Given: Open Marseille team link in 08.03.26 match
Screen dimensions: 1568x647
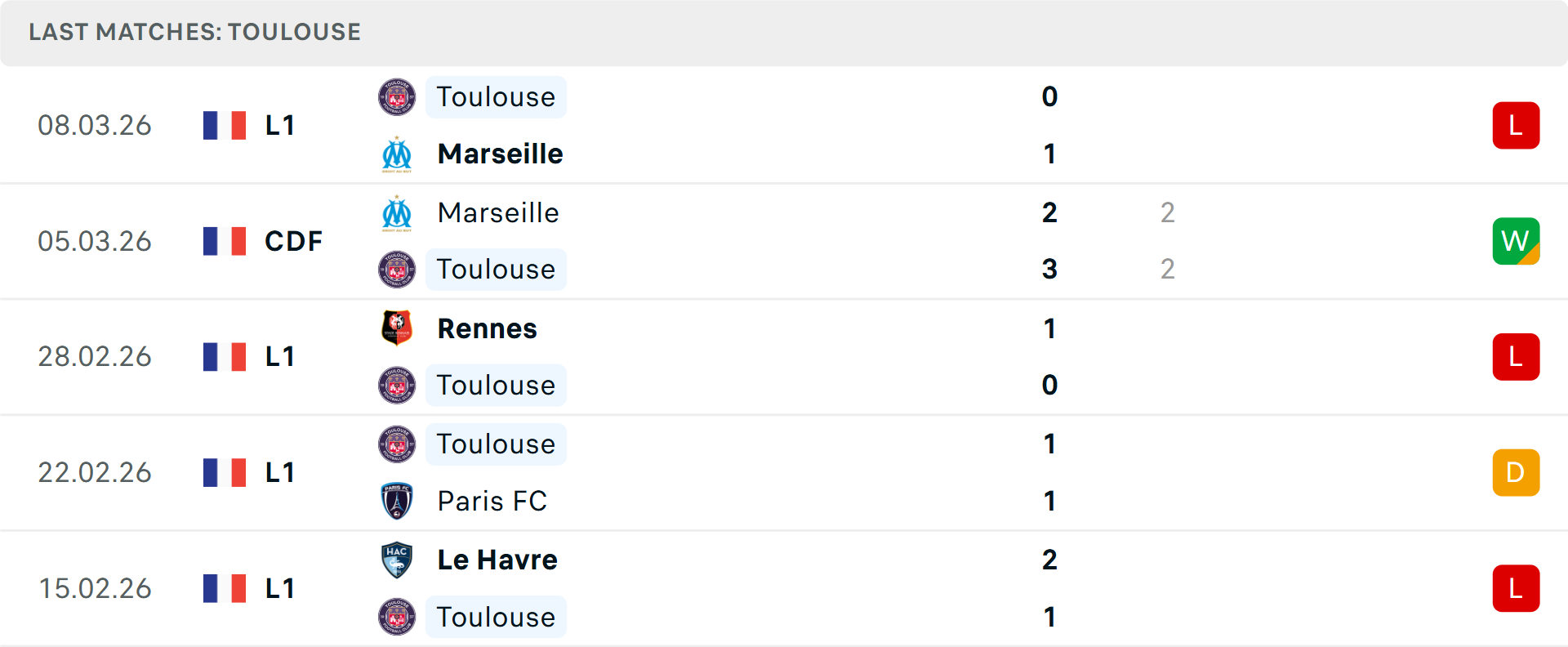Looking at the screenshot, I should coord(500,154).
